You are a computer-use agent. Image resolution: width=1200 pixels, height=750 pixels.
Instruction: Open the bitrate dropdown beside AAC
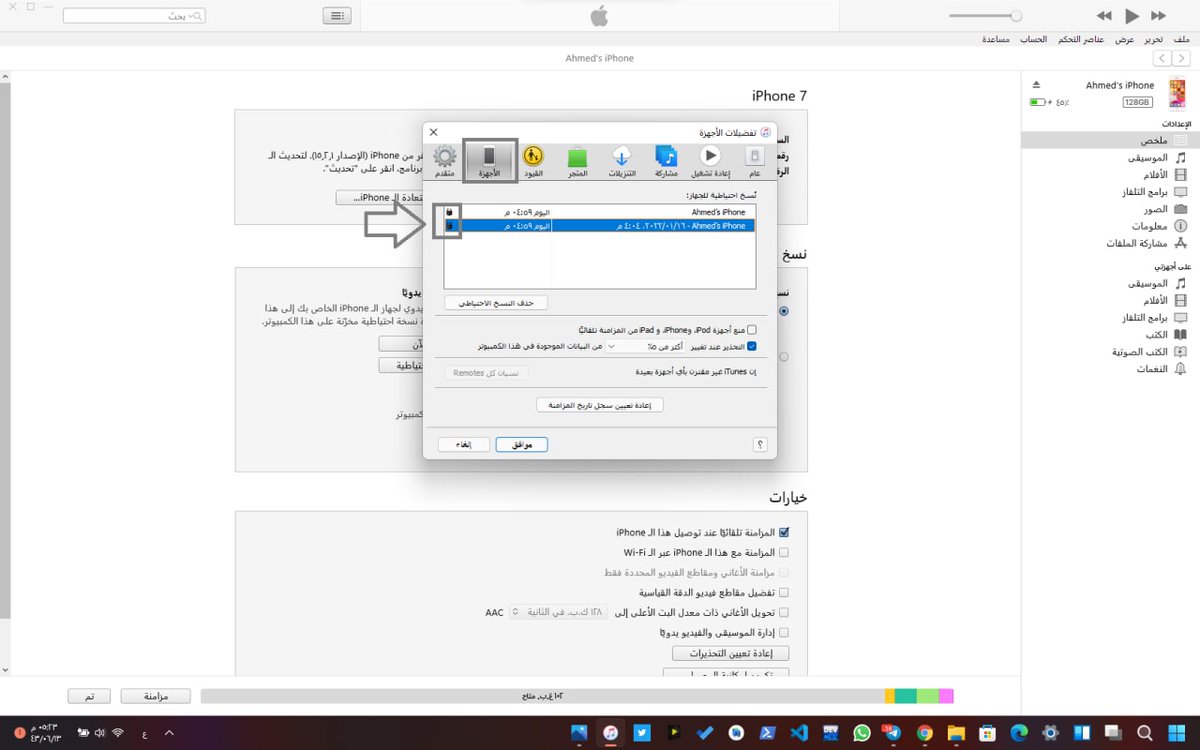tap(557, 612)
